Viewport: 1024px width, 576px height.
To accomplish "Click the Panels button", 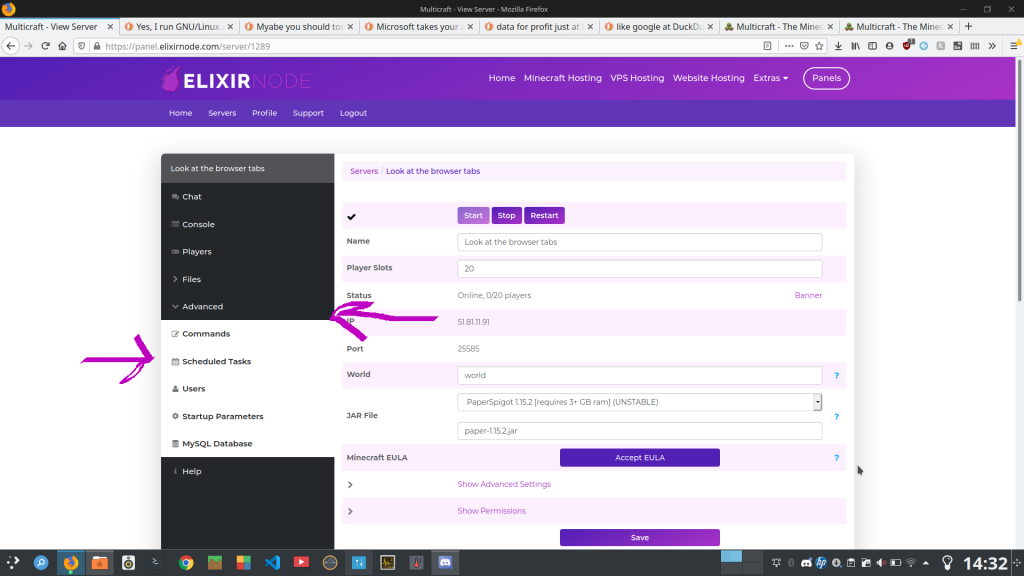I will coord(826,78).
